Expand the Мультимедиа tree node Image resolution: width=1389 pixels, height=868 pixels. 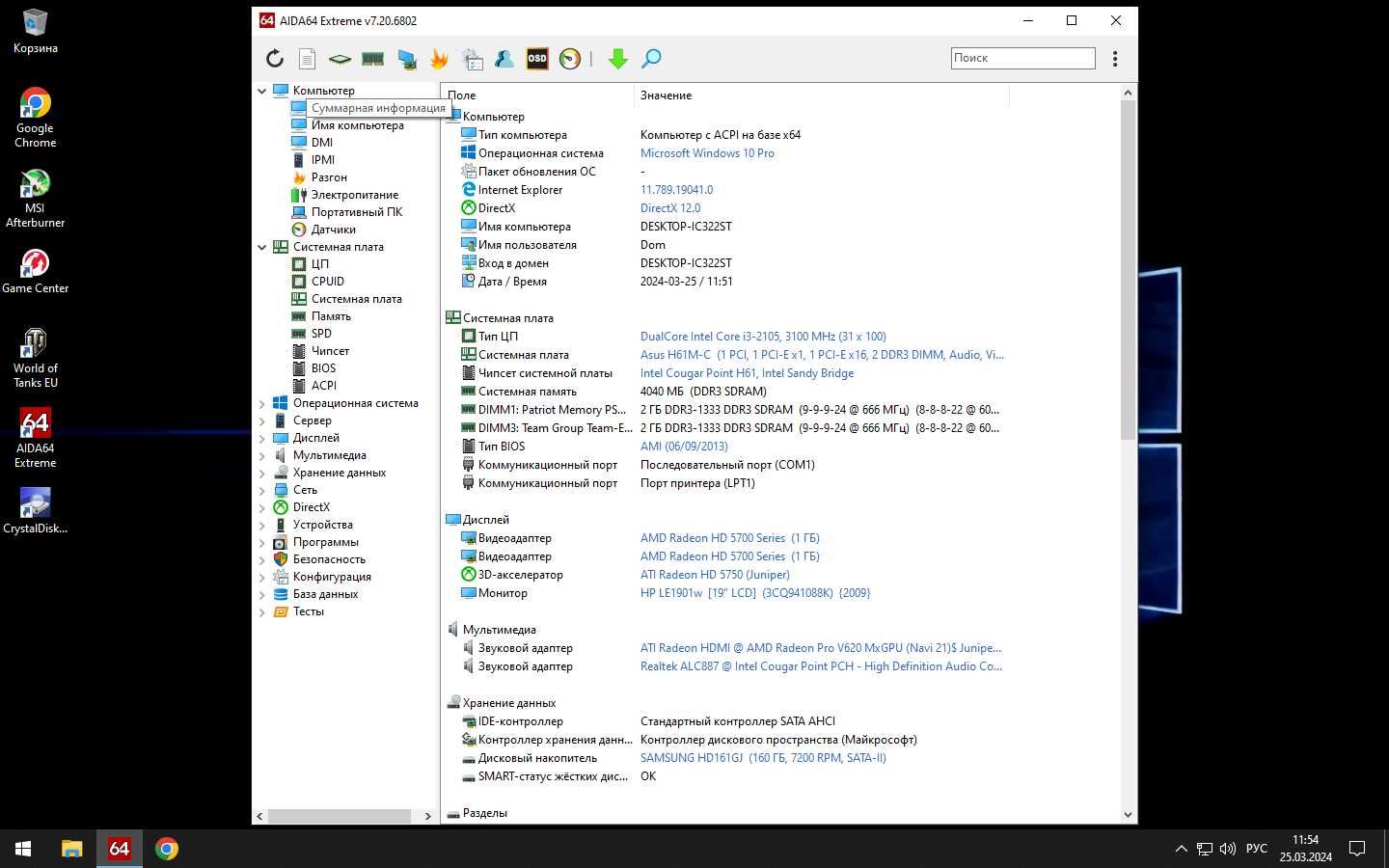pos(261,455)
